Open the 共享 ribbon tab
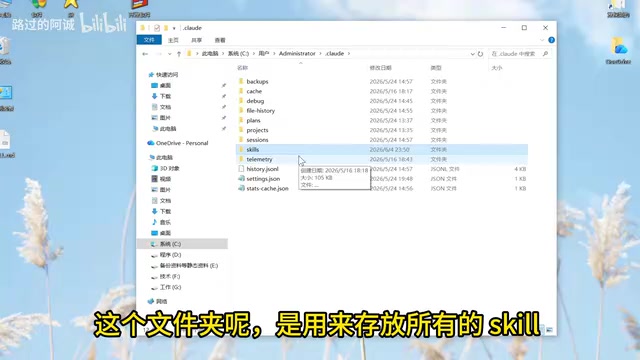Viewport: 640px width, 360px height. [x=196, y=40]
